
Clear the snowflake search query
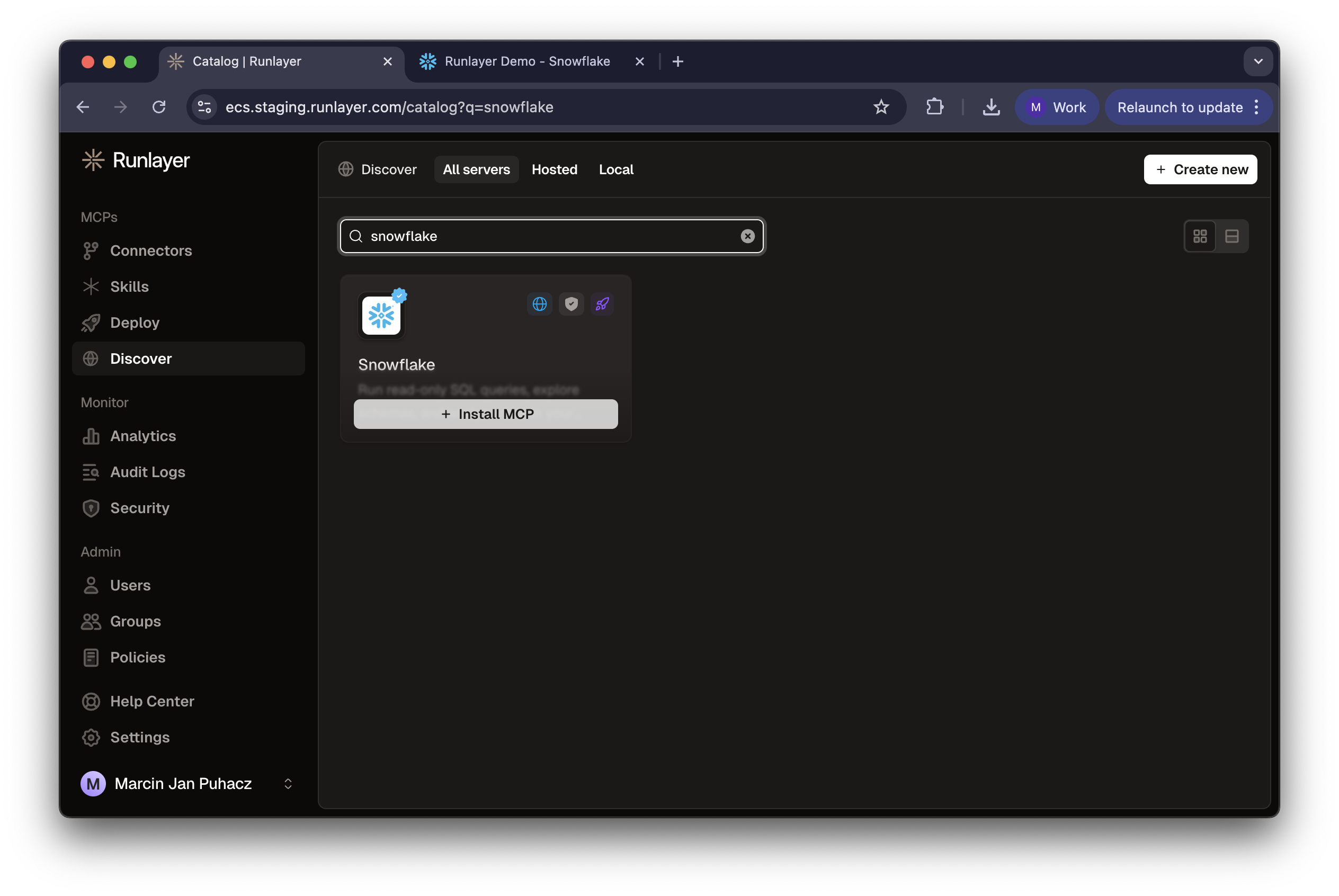pyautogui.click(x=747, y=236)
